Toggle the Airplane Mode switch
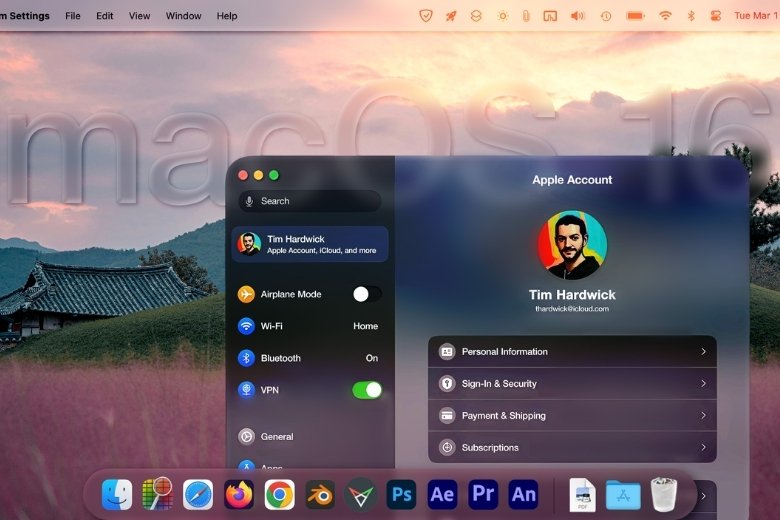 [367, 294]
